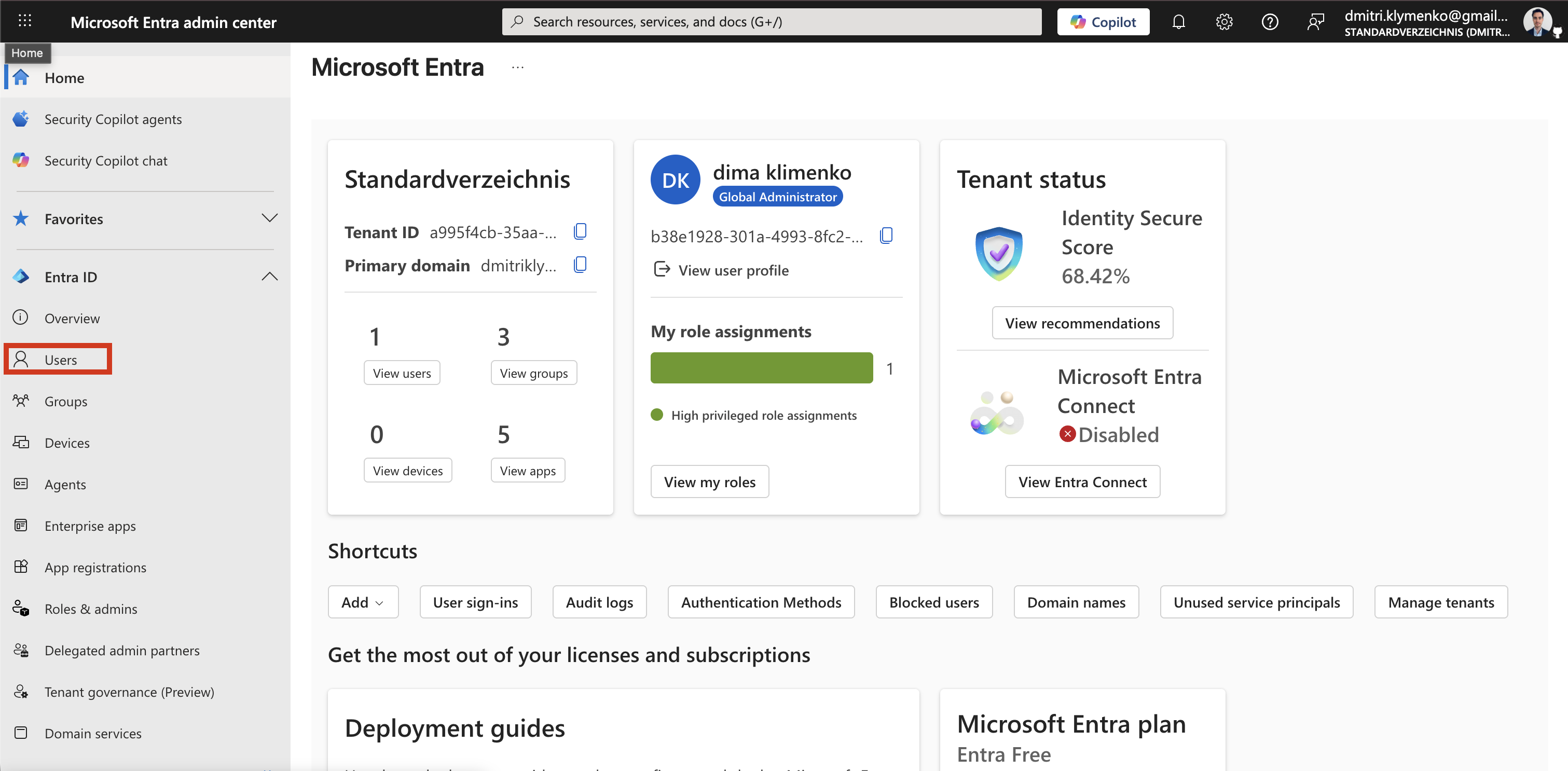The width and height of the screenshot is (1568, 771).
Task: Click the DK avatar circle
Action: 675,180
